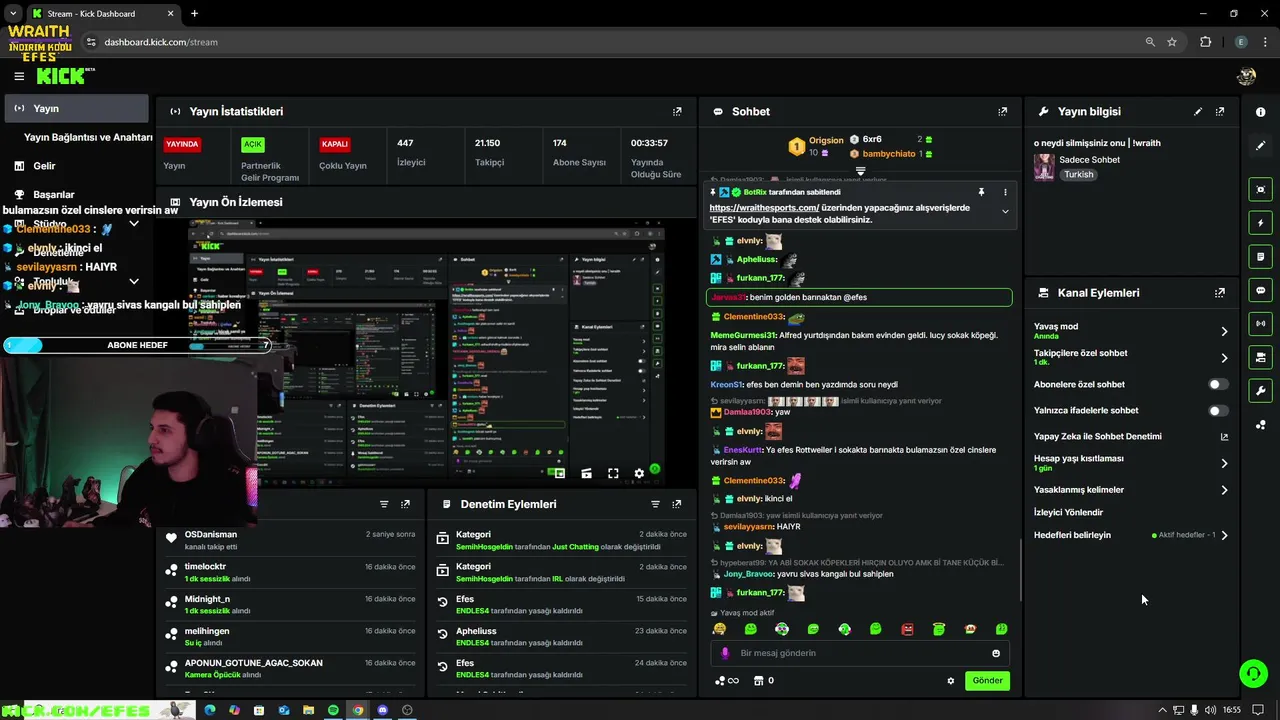Open Spotify from the taskbar
This screenshot has height=720, width=1280.
pyautogui.click(x=333, y=710)
